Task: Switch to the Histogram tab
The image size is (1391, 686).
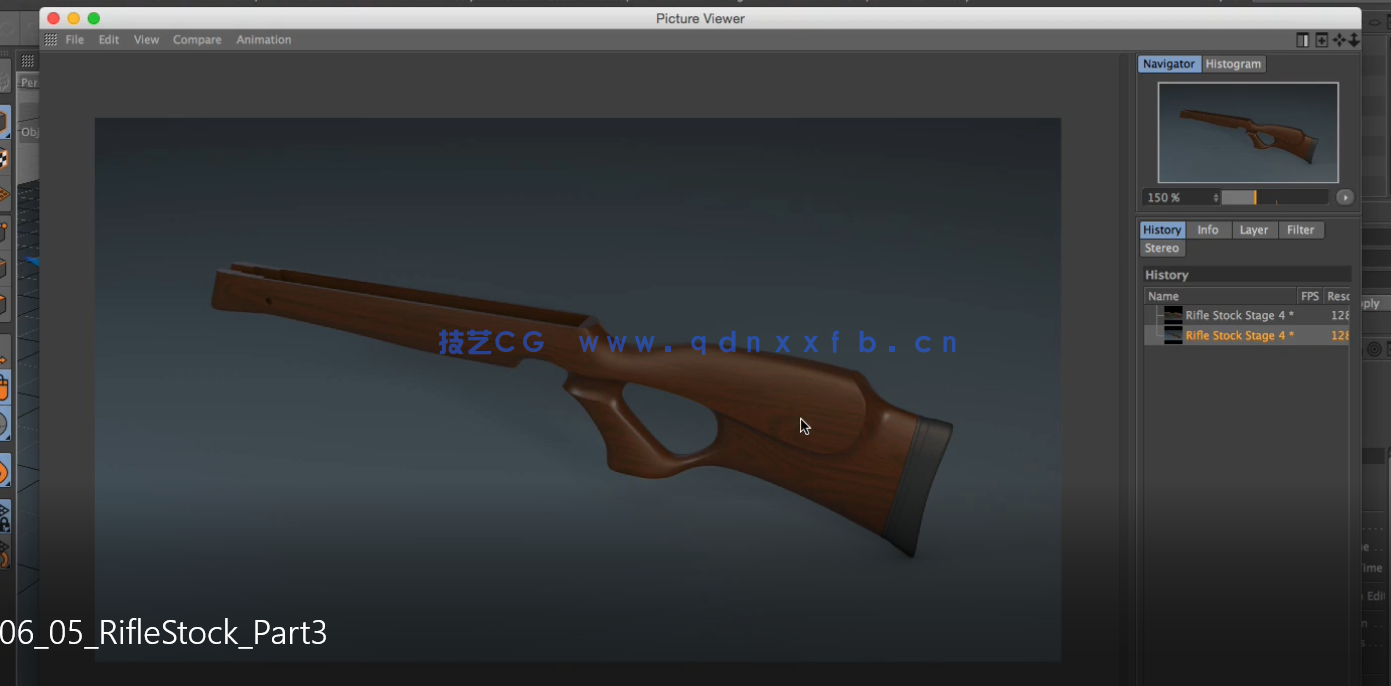Action: pyautogui.click(x=1233, y=64)
